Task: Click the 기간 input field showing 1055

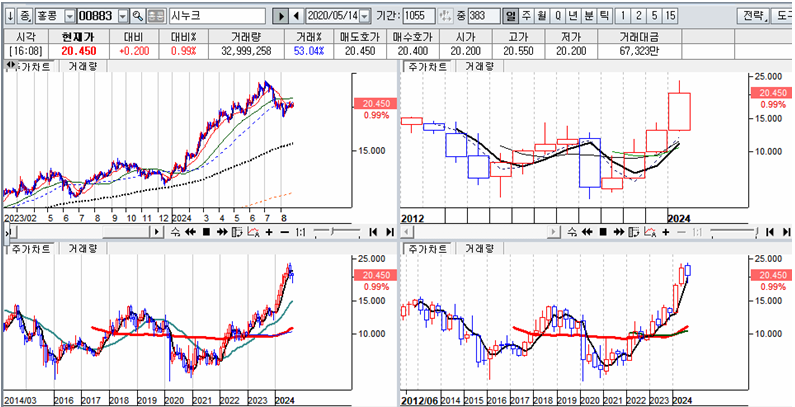Action: point(418,17)
